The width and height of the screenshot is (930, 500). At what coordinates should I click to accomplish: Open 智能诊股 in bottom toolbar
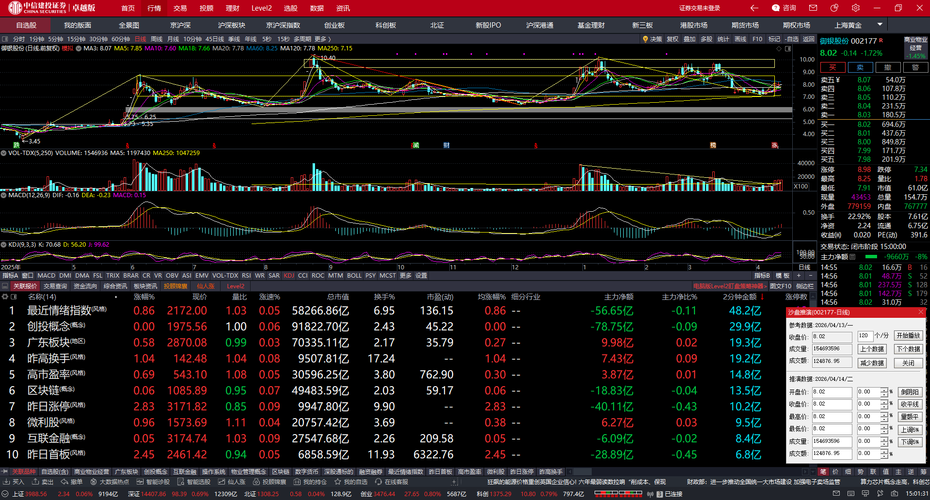[x=153, y=482]
